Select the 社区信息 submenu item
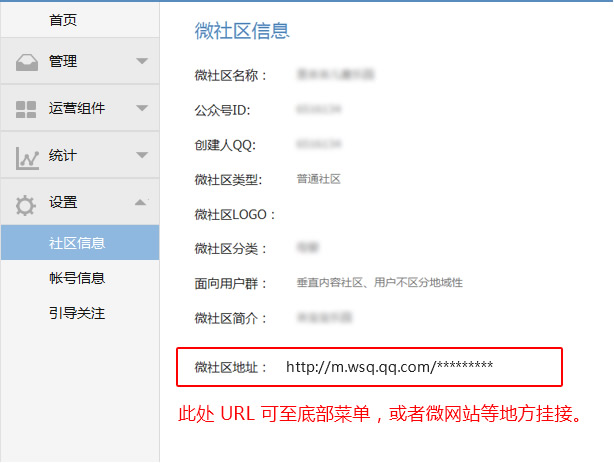The height and width of the screenshot is (463, 614). [77, 243]
